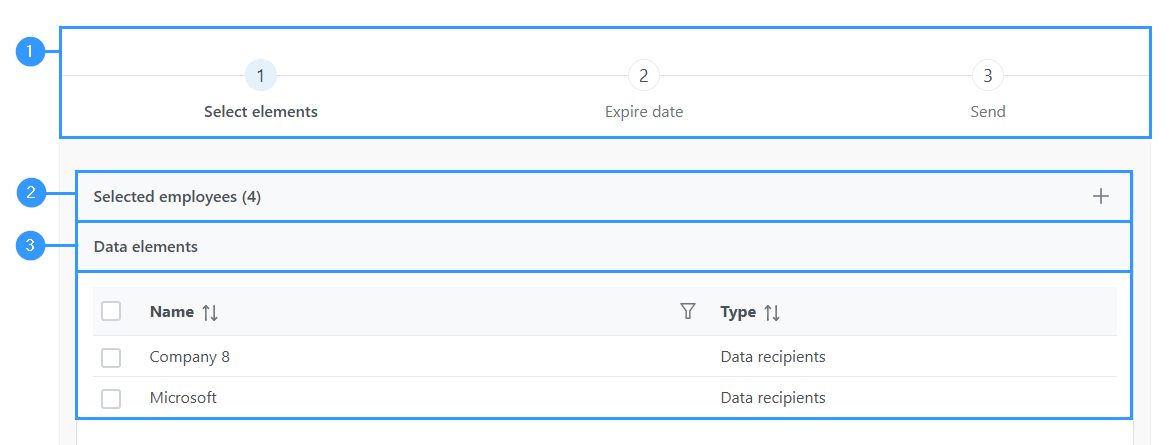Check the Company 8 row checkbox
Image resolution: width=1176 pixels, height=445 pixels.
point(111,357)
